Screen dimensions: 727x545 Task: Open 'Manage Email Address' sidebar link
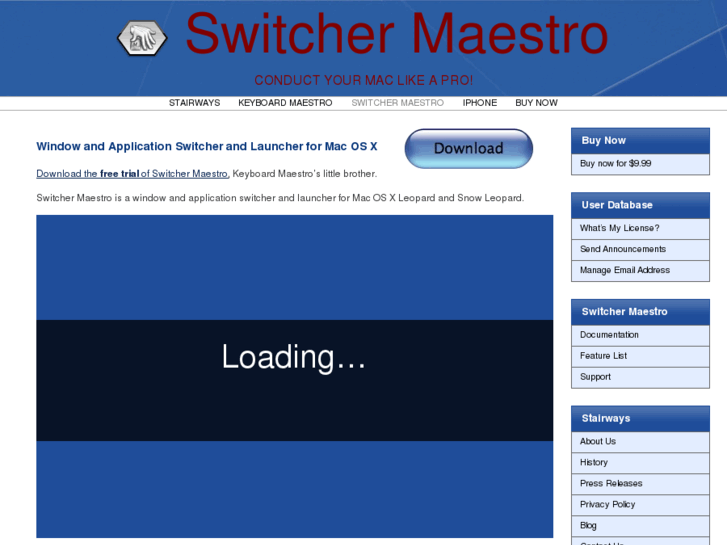click(640, 270)
